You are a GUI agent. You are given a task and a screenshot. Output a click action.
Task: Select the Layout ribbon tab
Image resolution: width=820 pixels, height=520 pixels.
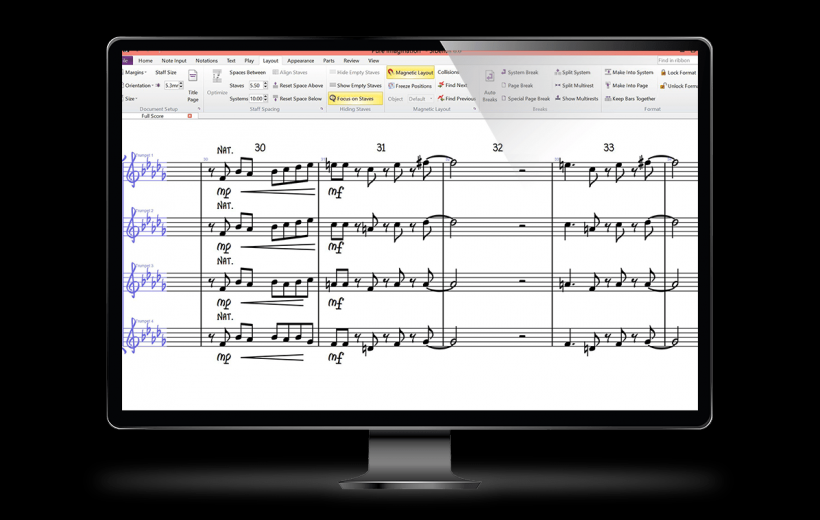click(270, 61)
